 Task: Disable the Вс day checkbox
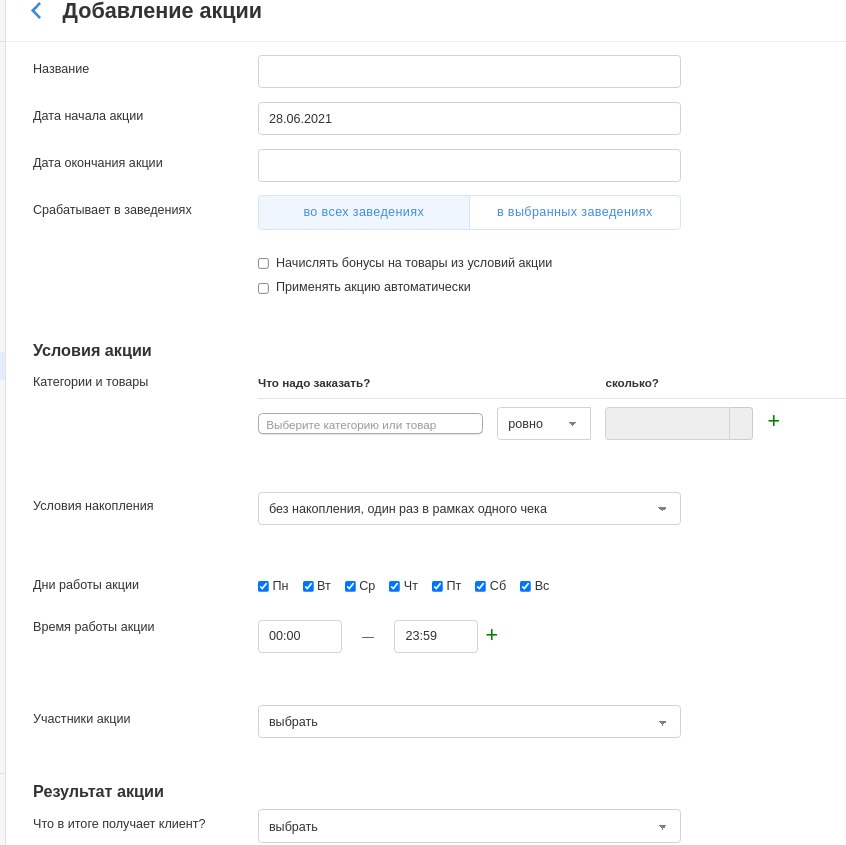click(525, 587)
